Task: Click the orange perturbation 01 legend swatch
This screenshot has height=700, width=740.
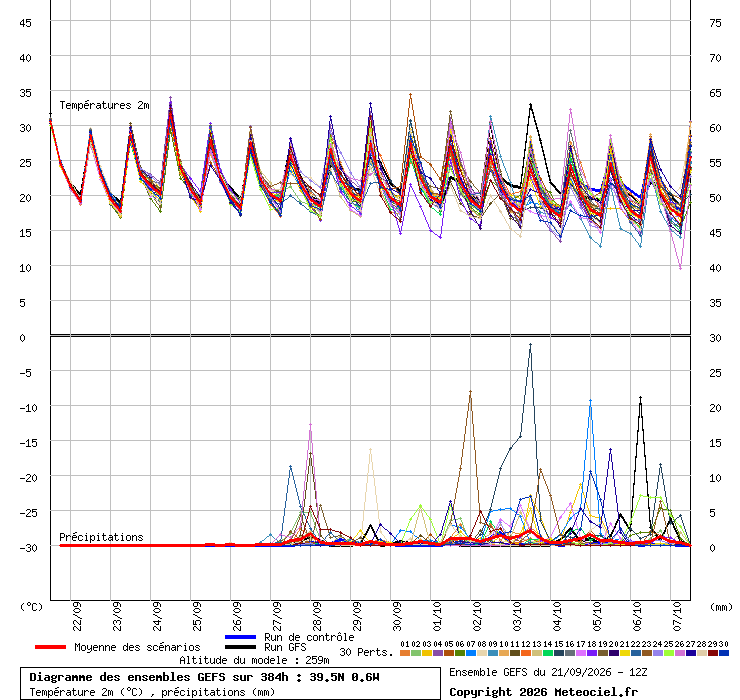Action: point(404,653)
